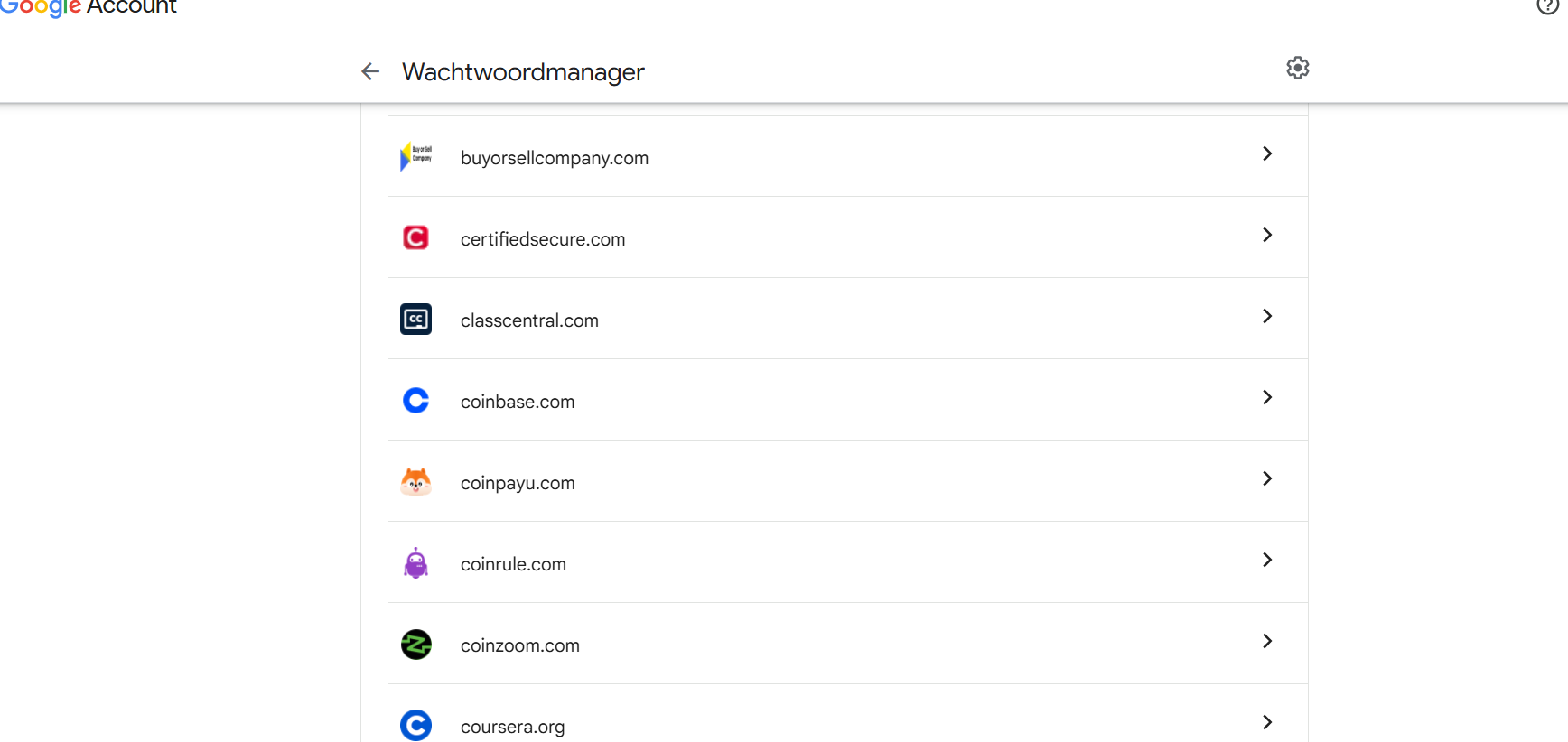Expand the coinbase.com entry chevron

click(1266, 398)
